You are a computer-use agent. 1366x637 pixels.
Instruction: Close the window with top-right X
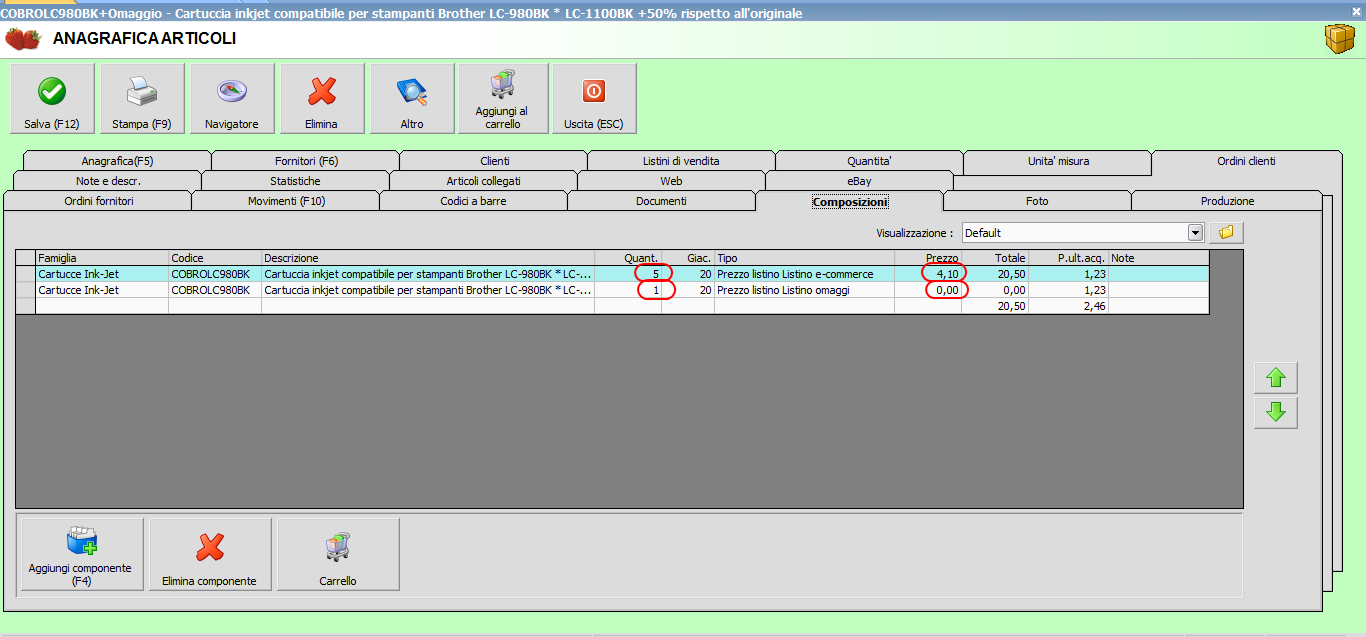(1357, 11)
